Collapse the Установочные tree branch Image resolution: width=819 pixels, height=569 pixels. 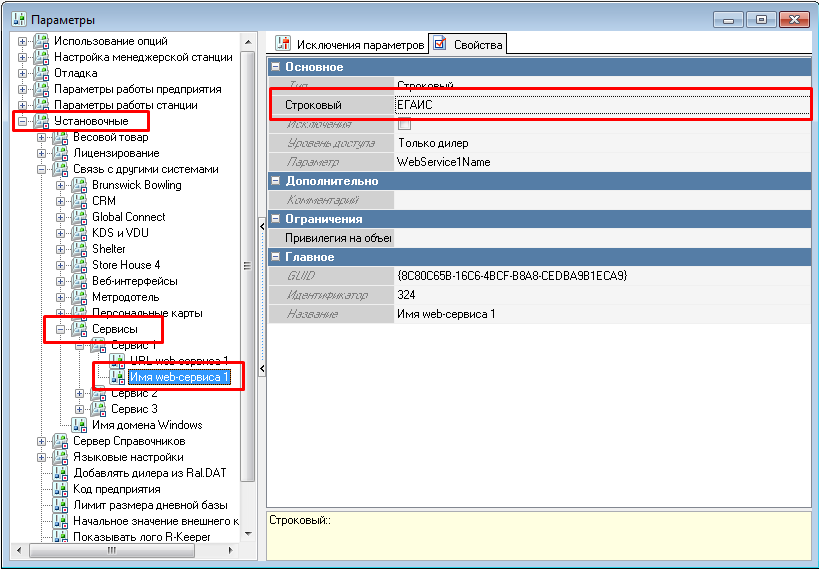pos(22,121)
